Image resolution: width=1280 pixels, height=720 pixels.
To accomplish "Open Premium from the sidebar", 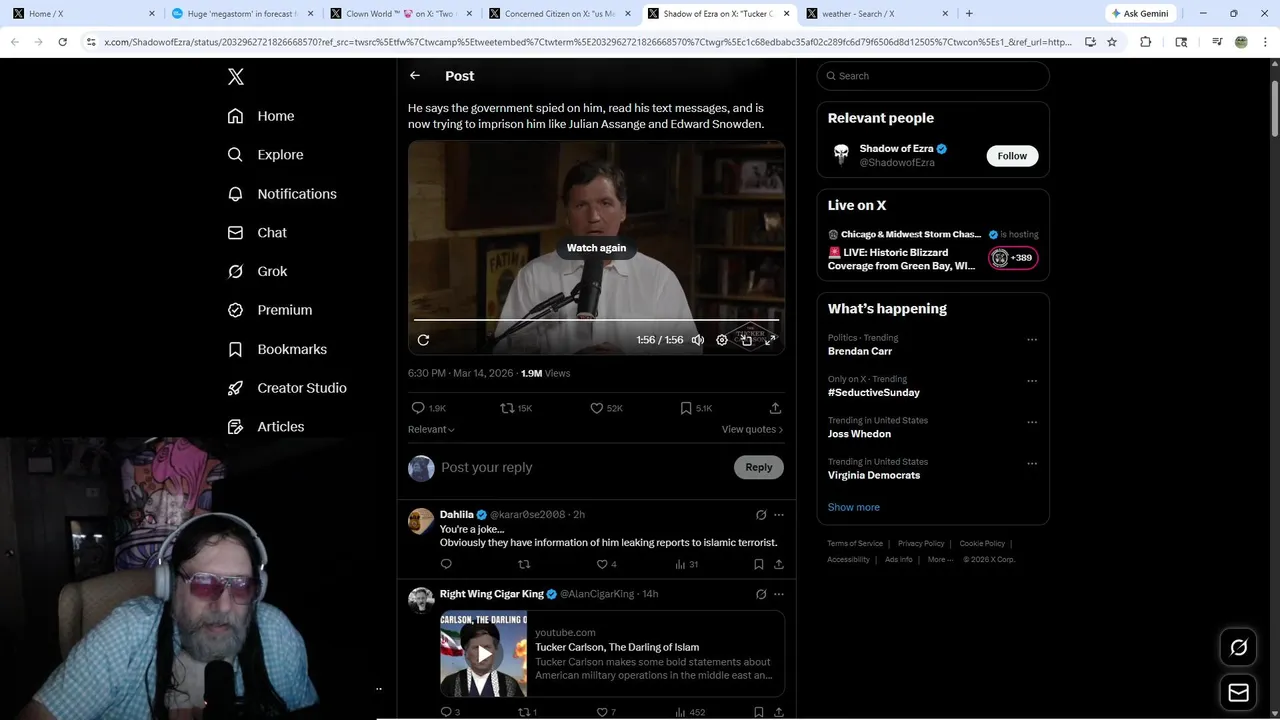I will 270,310.
